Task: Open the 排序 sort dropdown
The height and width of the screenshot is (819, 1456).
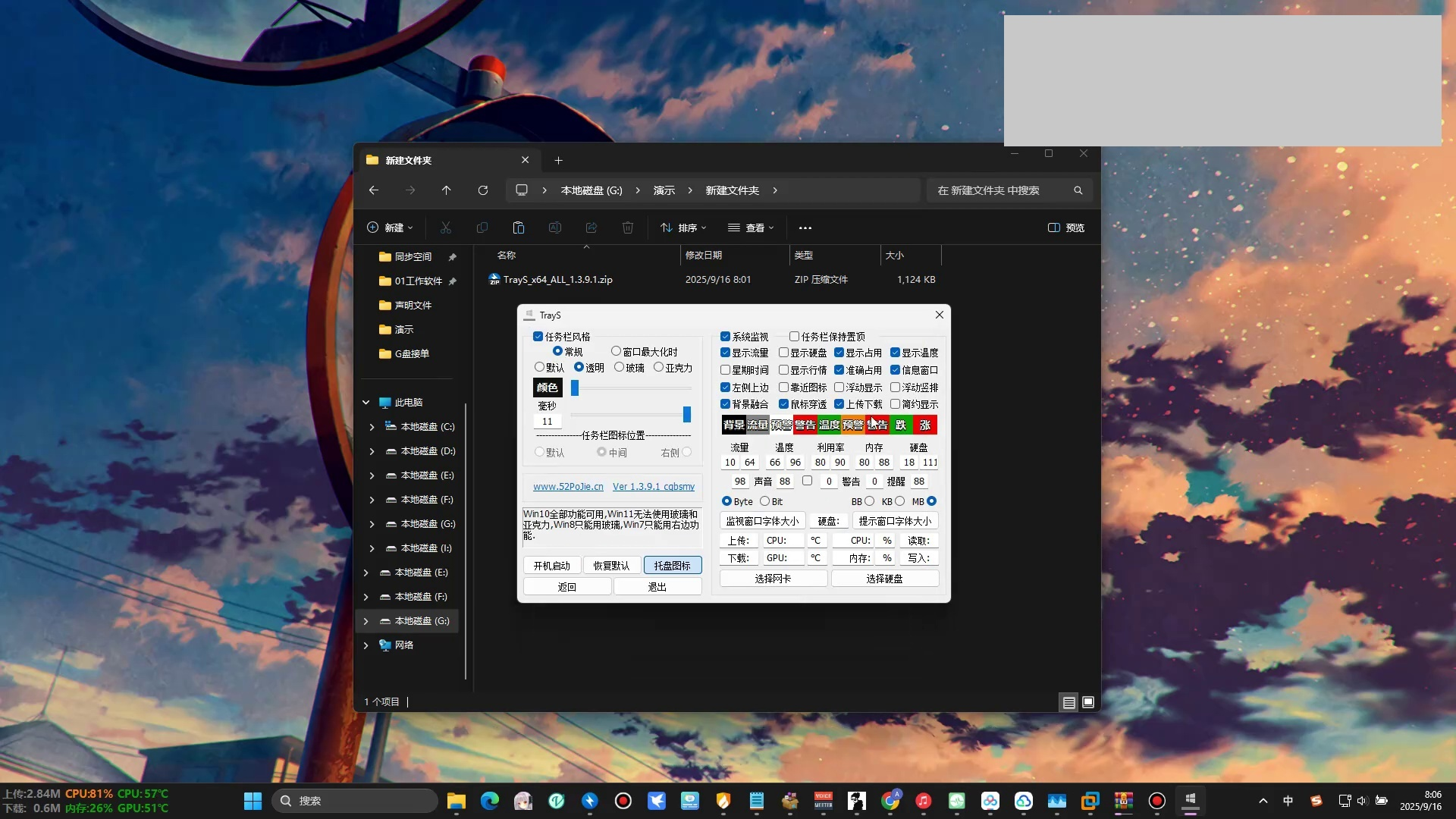Action: click(683, 227)
